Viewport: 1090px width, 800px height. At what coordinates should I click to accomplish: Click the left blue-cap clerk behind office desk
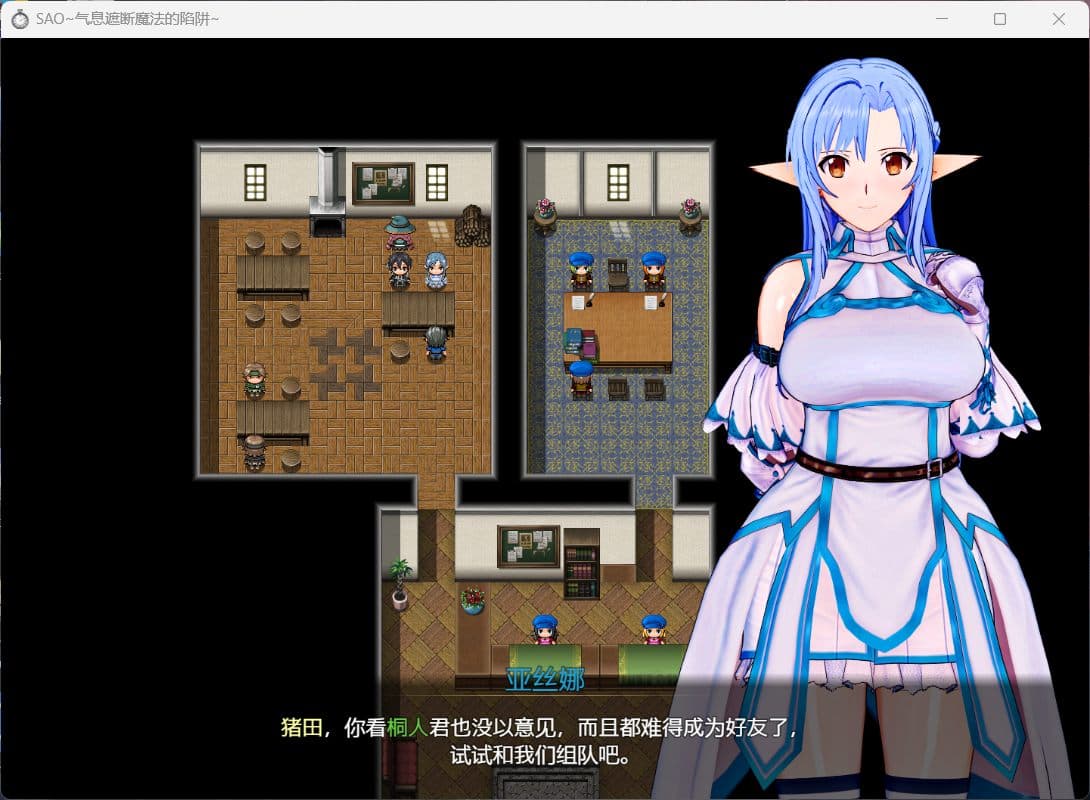tap(580, 270)
